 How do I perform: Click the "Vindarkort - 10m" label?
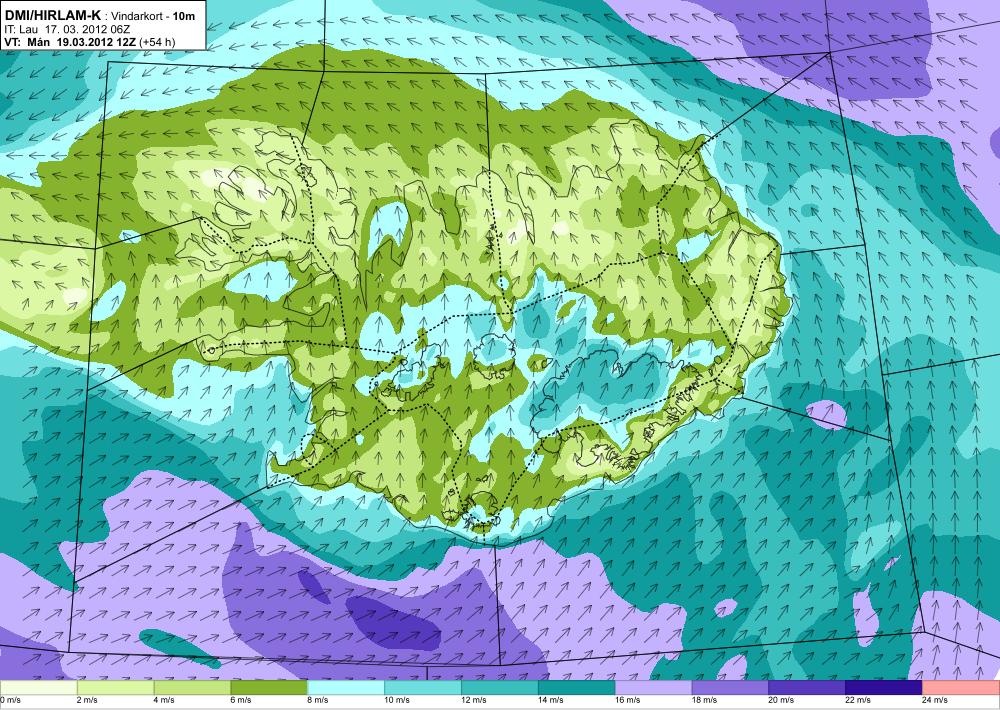coord(153,16)
